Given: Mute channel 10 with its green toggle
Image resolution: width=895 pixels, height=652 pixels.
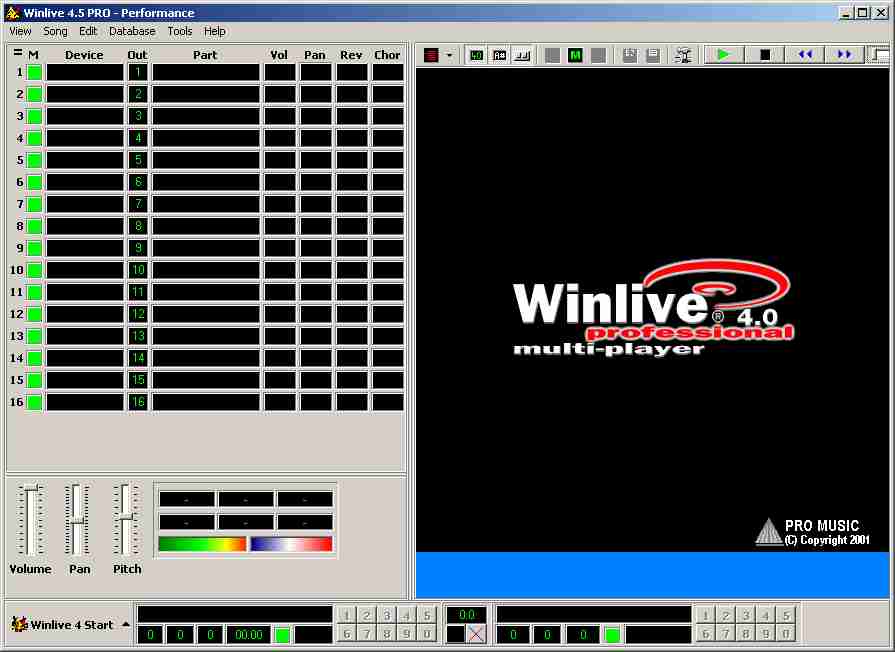Looking at the screenshot, I should click(35, 270).
